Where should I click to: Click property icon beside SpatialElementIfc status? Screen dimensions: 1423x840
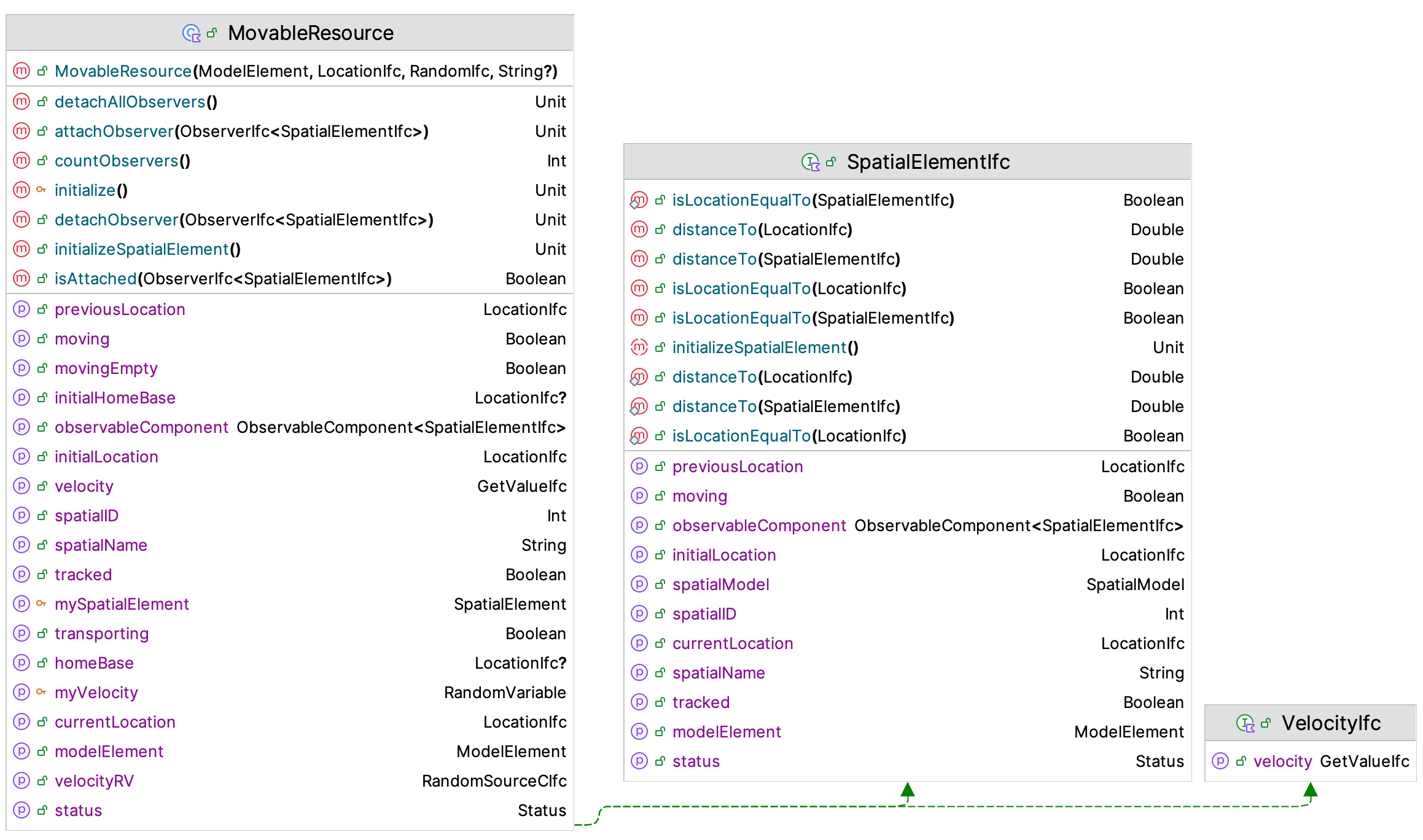click(639, 761)
